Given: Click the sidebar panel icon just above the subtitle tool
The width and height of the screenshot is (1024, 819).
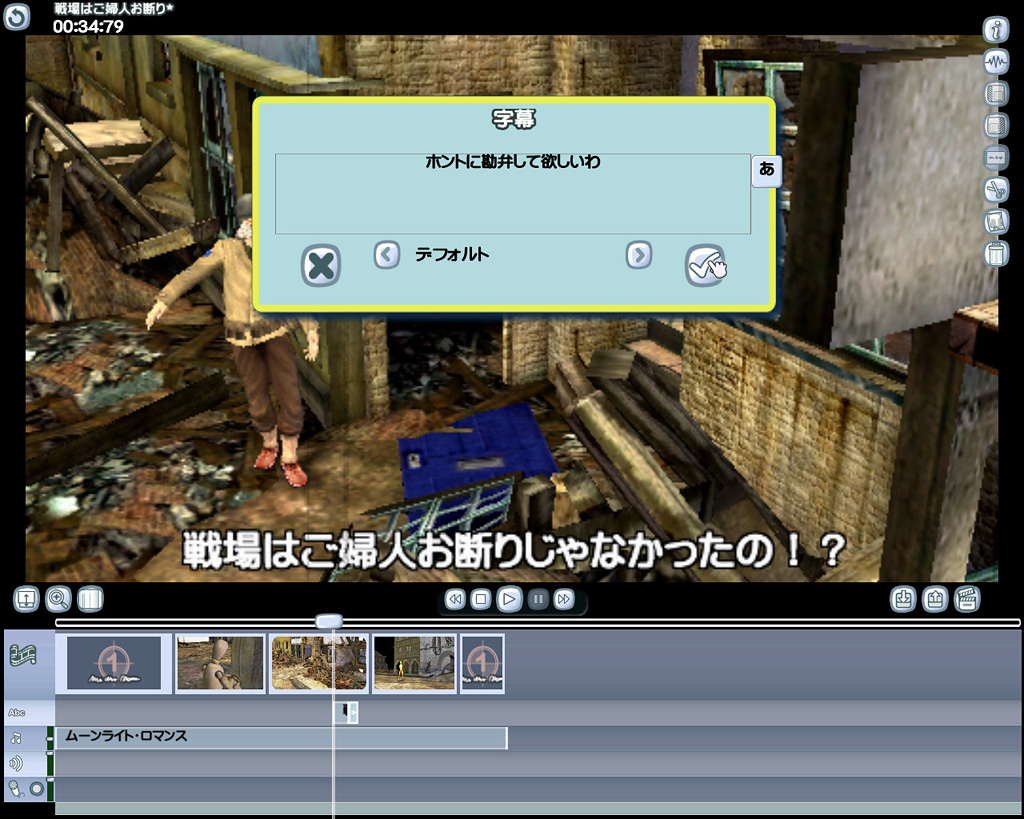Looking at the screenshot, I should click(x=997, y=125).
